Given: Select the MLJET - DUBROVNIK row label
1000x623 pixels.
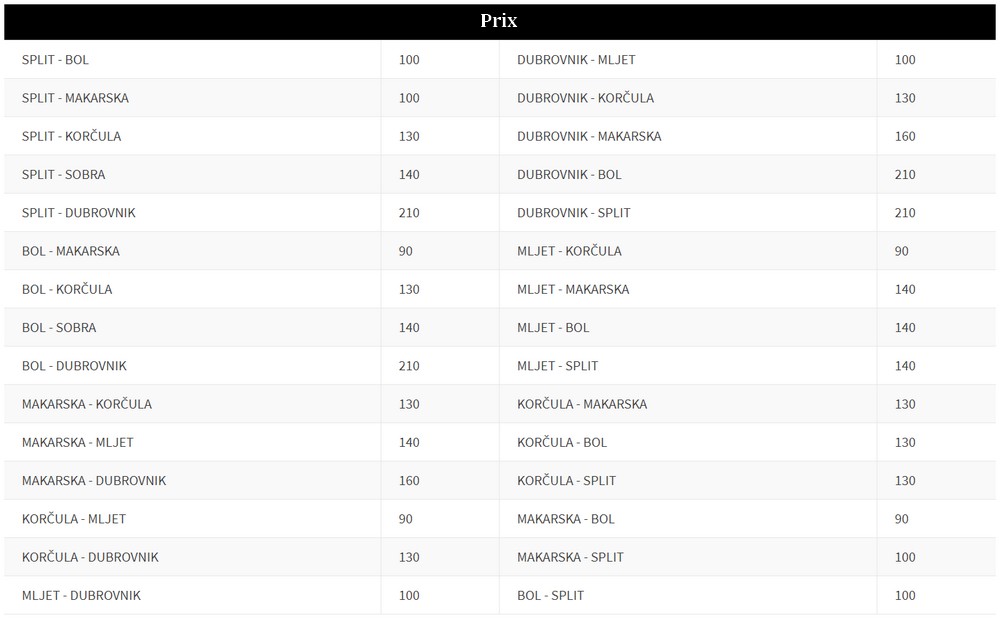Looking at the screenshot, I should [81, 596].
